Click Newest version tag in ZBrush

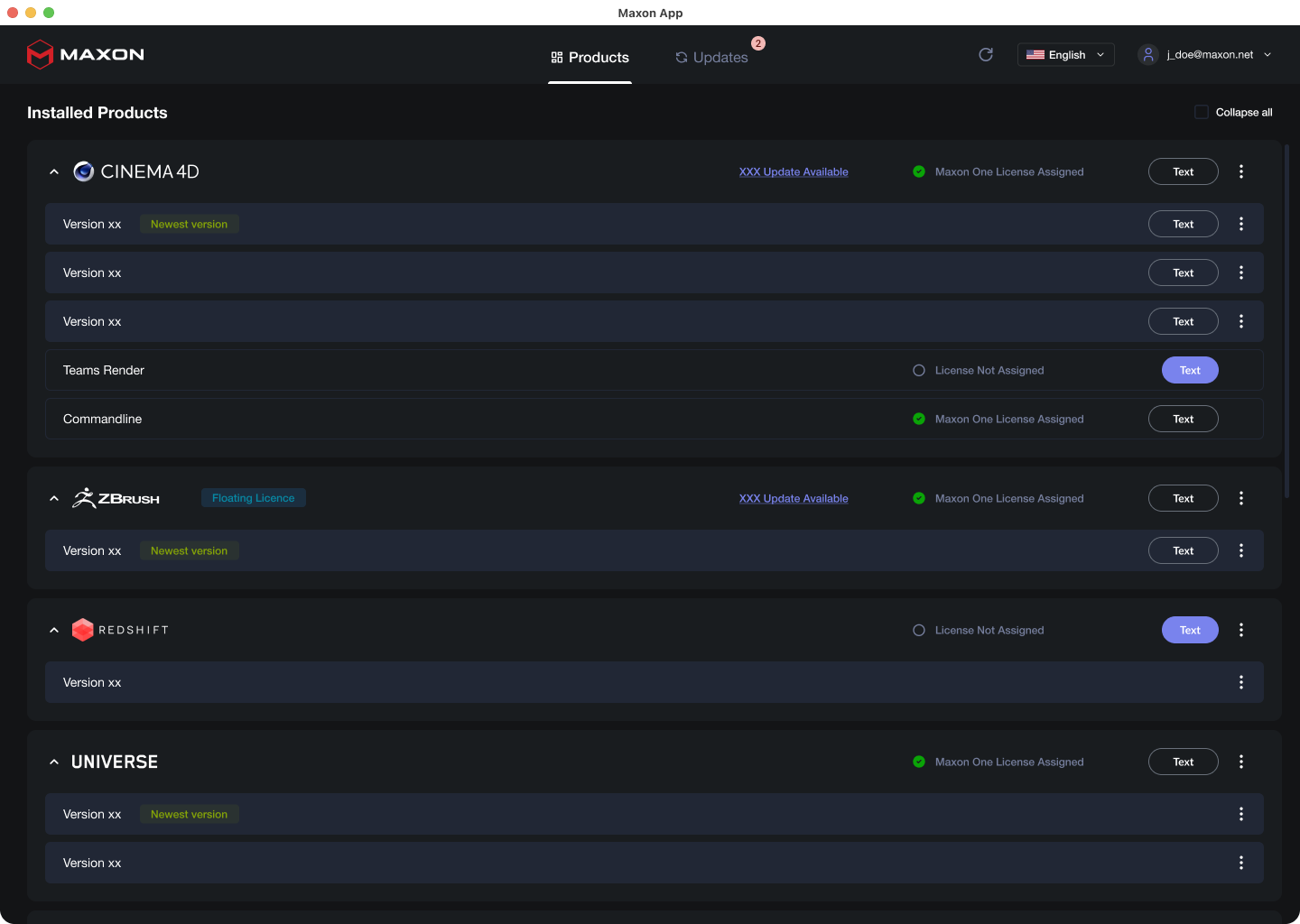click(x=190, y=550)
